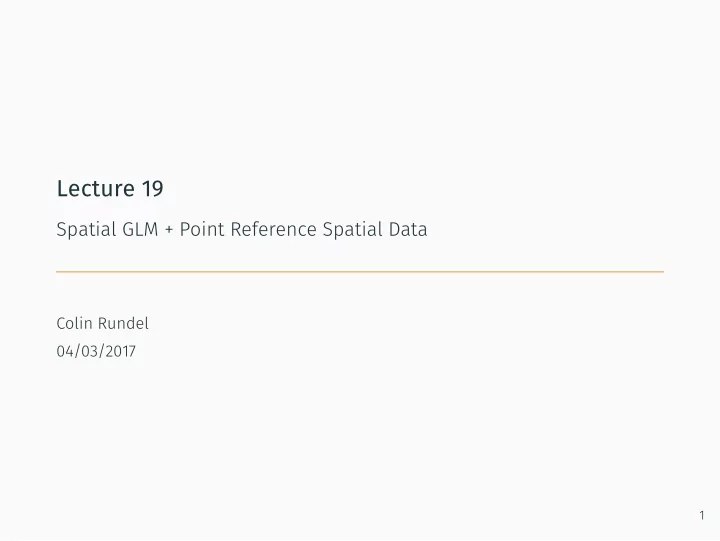
Task: Click the day "03" in the date
Action: (x=90, y=351)
